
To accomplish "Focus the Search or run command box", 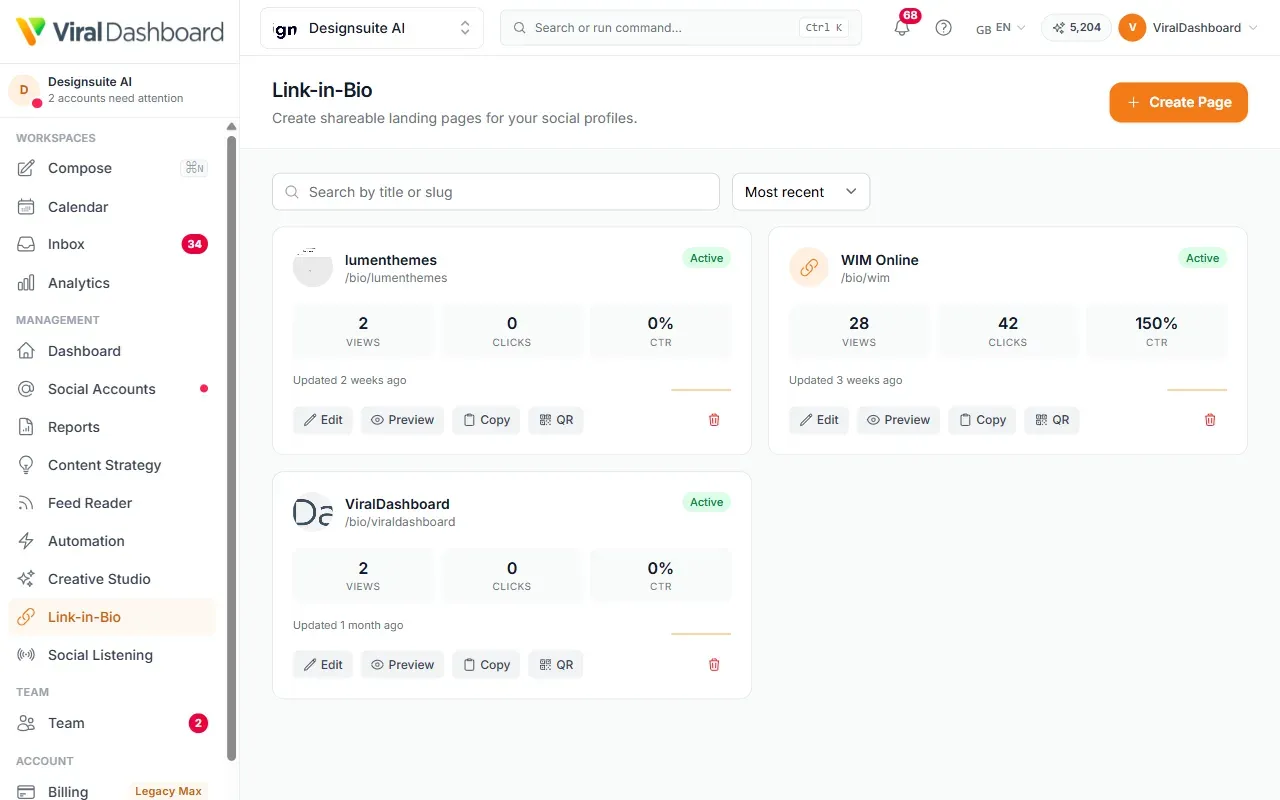I will 681,28.
